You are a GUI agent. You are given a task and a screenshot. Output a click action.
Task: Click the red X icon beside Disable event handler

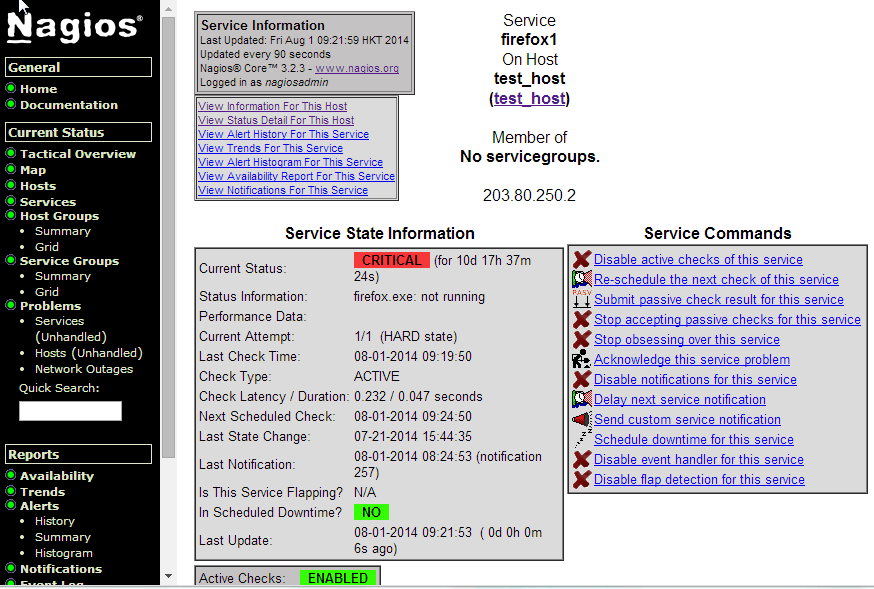[x=582, y=460]
